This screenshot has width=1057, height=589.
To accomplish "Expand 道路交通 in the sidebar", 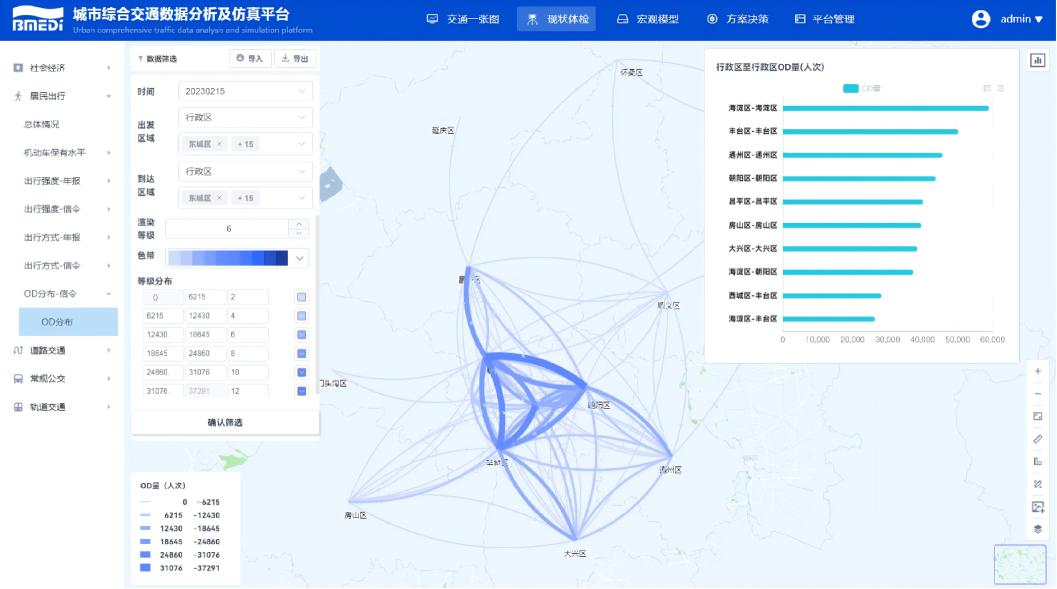I will click(60, 350).
